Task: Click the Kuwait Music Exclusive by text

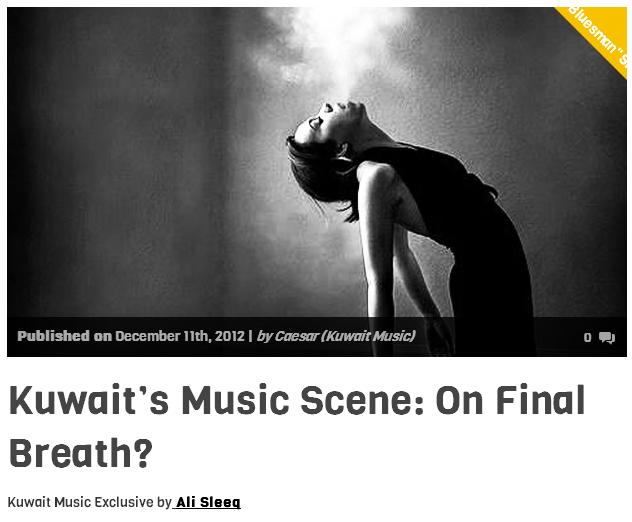Action: [x=89, y=502]
